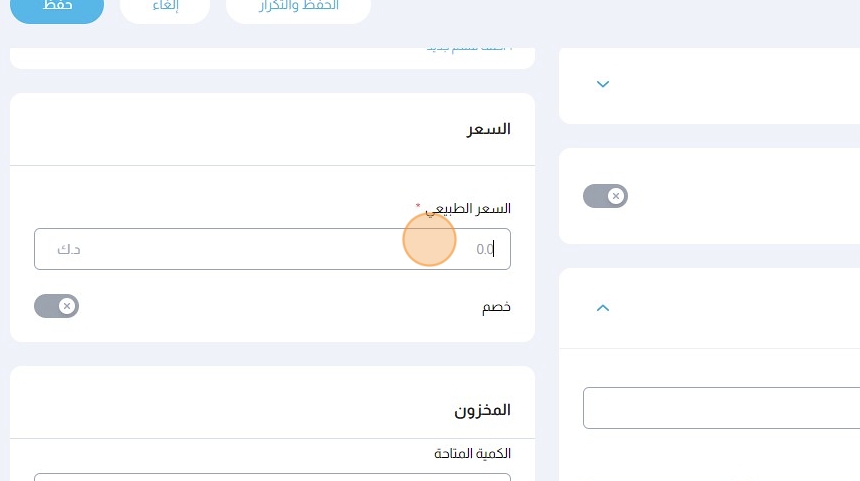Click the empty text field in right panel
Viewport: 860px width, 481px height.
point(720,408)
